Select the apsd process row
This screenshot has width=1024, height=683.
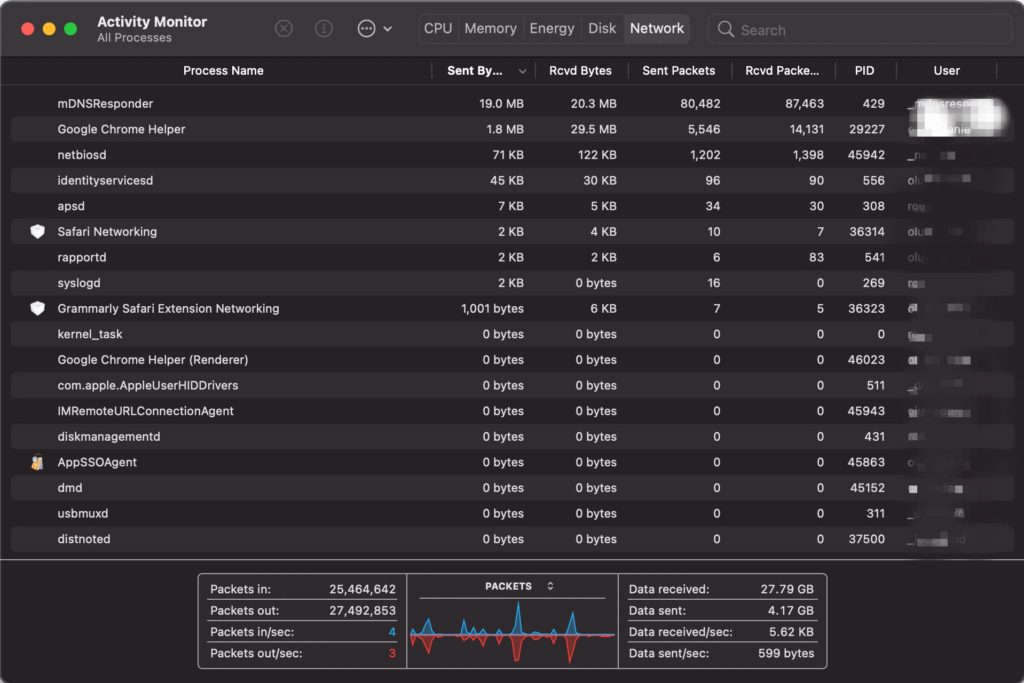[512, 206]
